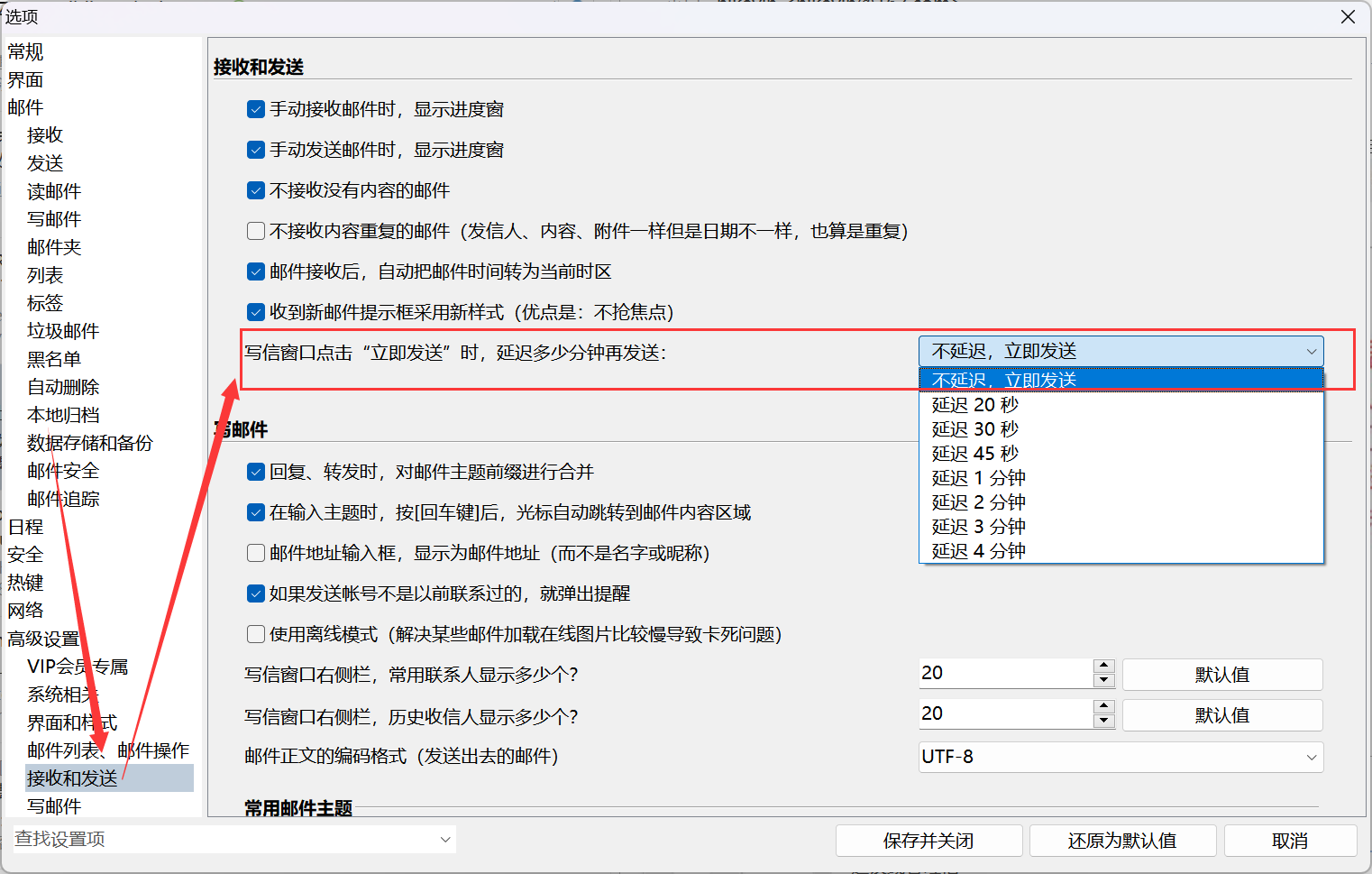Image resolution: width=1372 pixels, height=874 pixels.
Task: Reset 历史收信人 count with 默认值 button
Action: [1222, 715]
